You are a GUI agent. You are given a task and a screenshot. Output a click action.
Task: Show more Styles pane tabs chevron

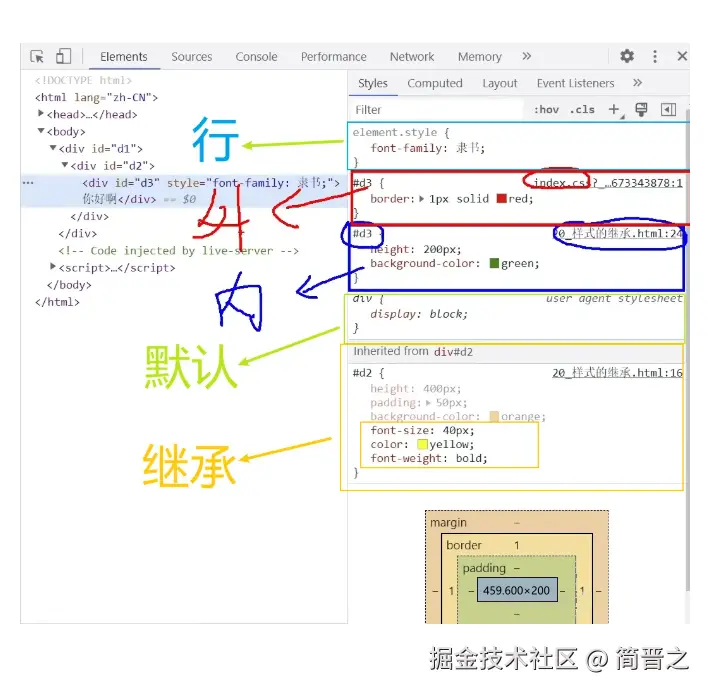coord(637,82)
